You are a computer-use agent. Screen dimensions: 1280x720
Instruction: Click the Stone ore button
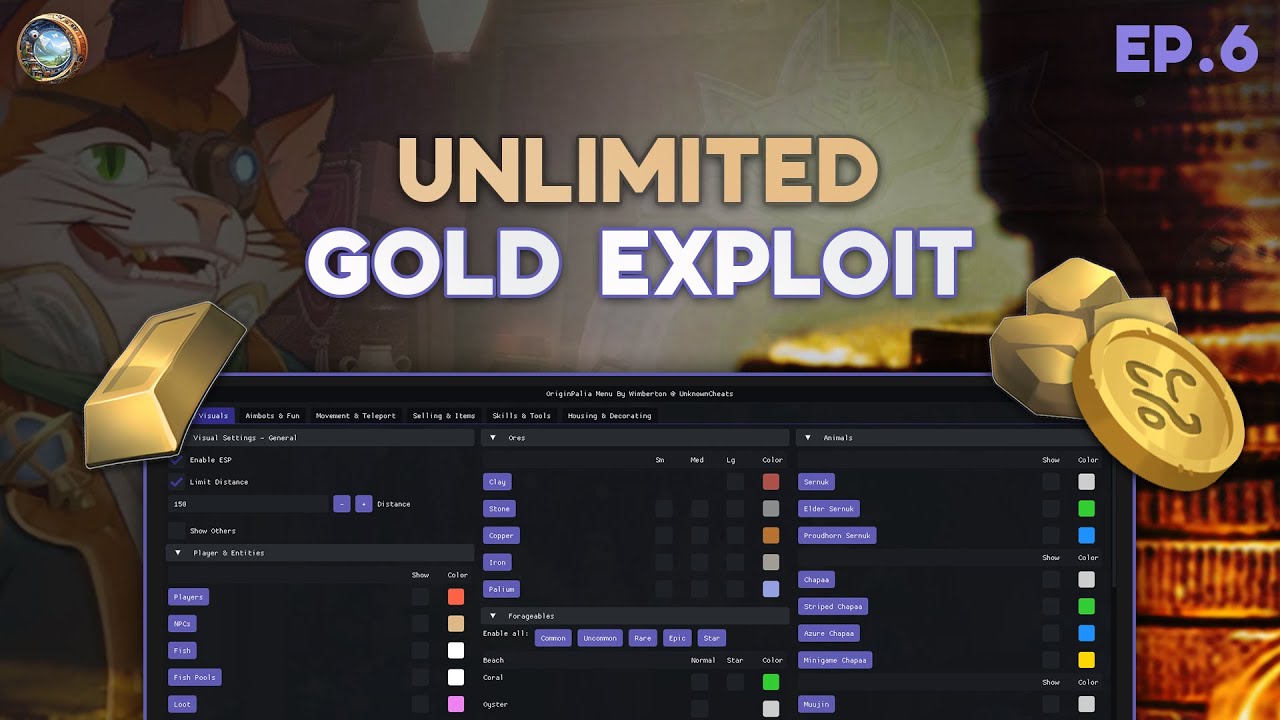point(499,509)
